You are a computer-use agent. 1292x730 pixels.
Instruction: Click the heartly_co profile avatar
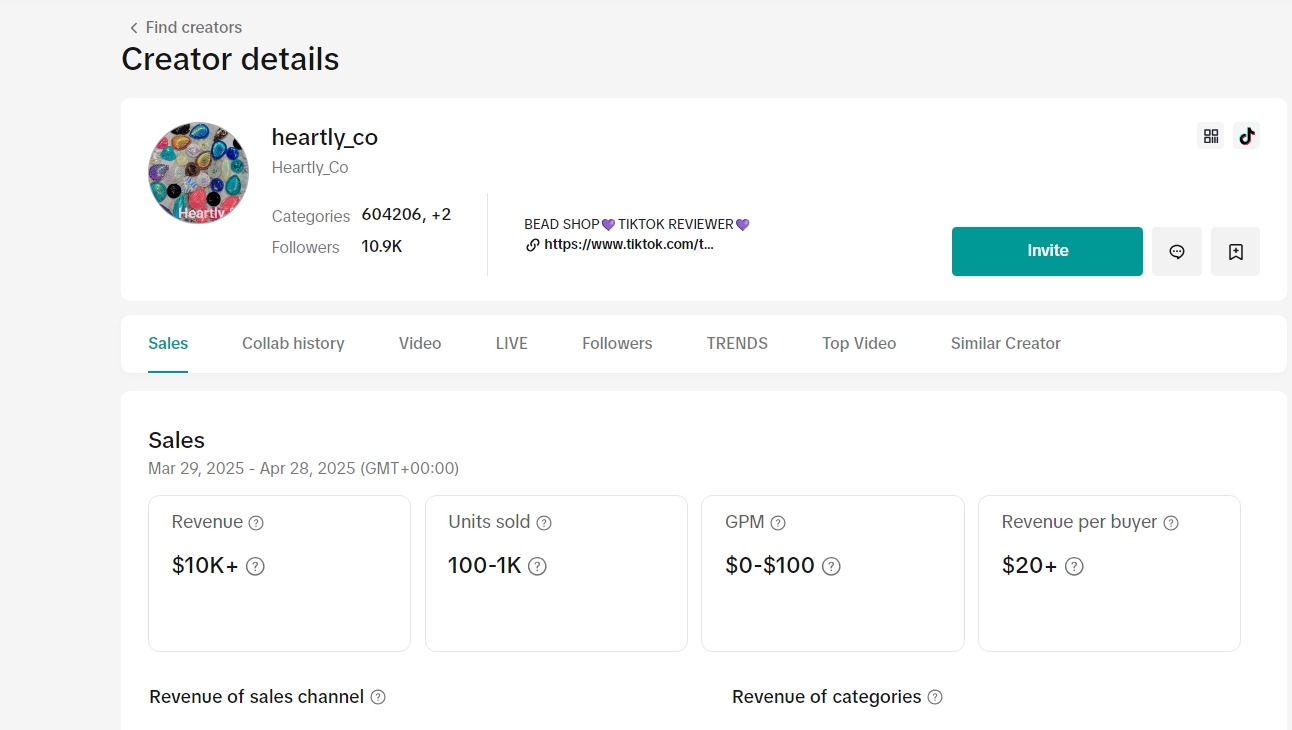[x=198, y=173]
